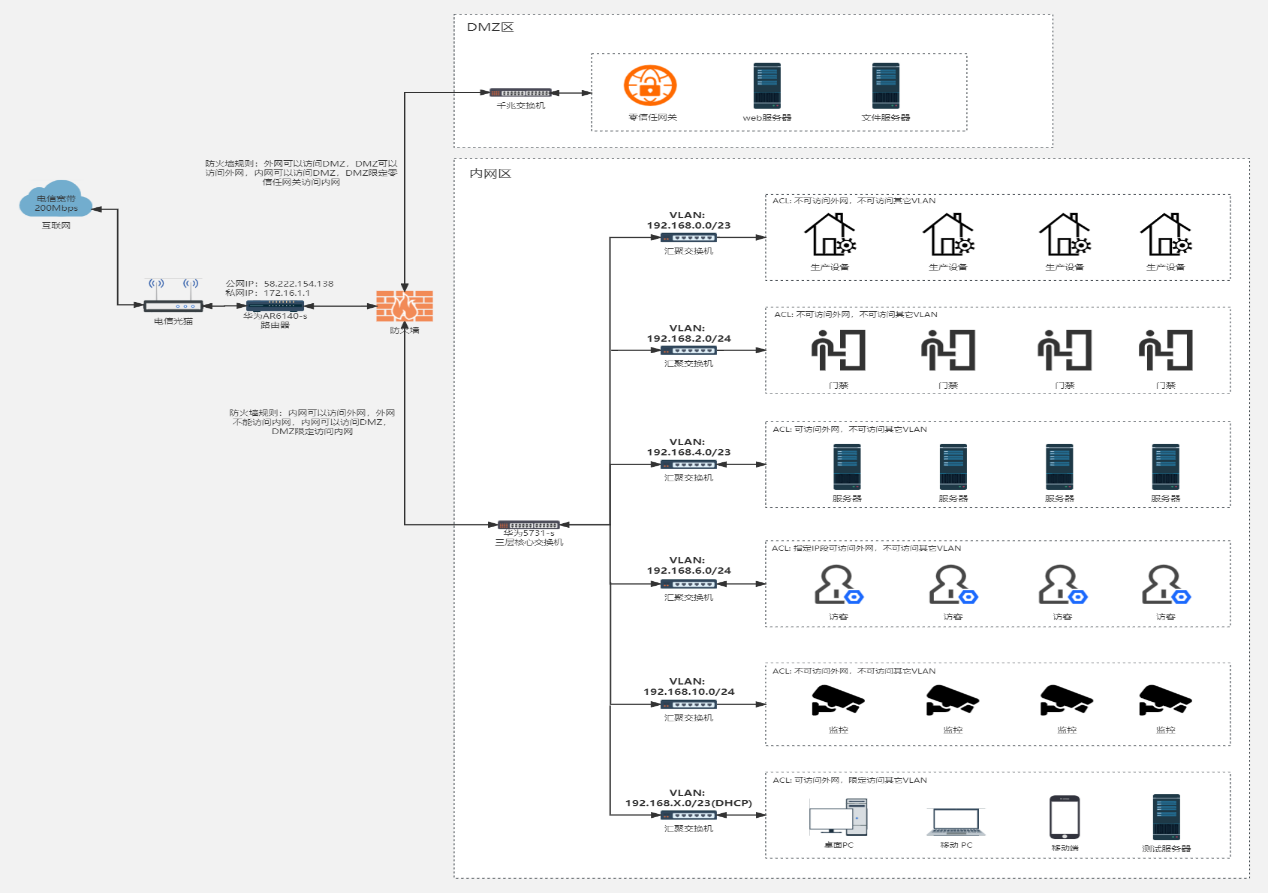Select the aggregation switch under VLAN 192.168.0.0/23
This screenshot has width=1268, height=893.
pyautogui.click(x=688, y=238)
